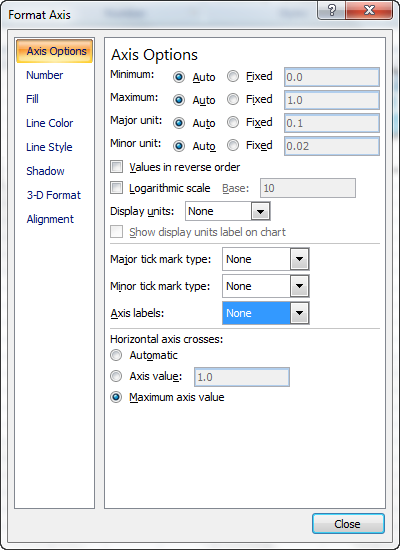The image size is (400, 550).
Task: Choose the Axis value radio option
Action: click(116, 376)
